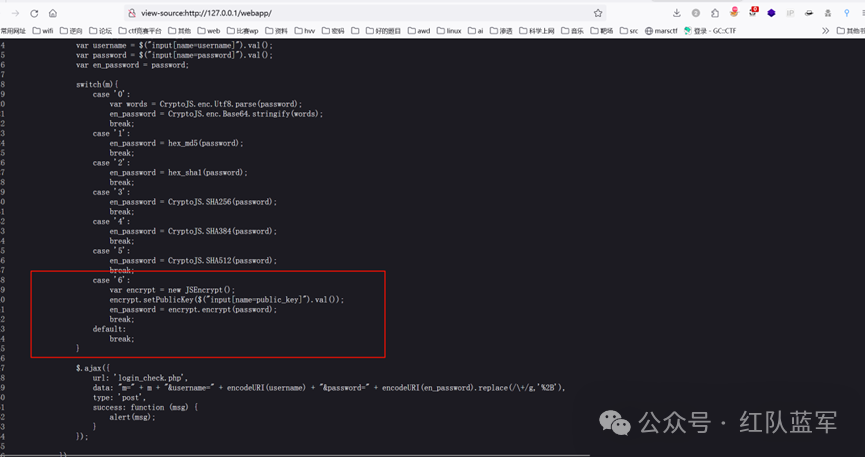Open the linux bookmark folder

click(x=448, y=31)
